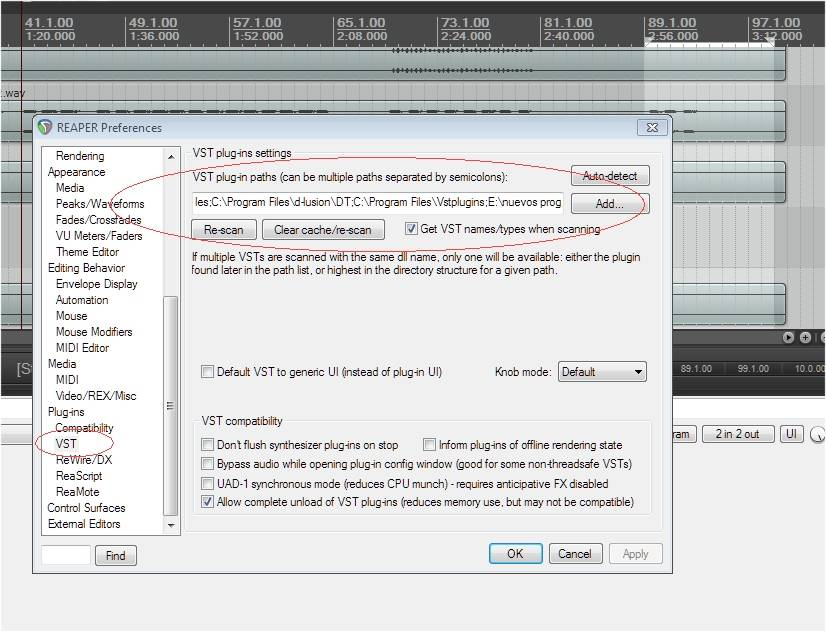826x632 pixels.
Task: Click into the VST plug-in paths field
Action: pyautogui.click(x=377, y=202)
